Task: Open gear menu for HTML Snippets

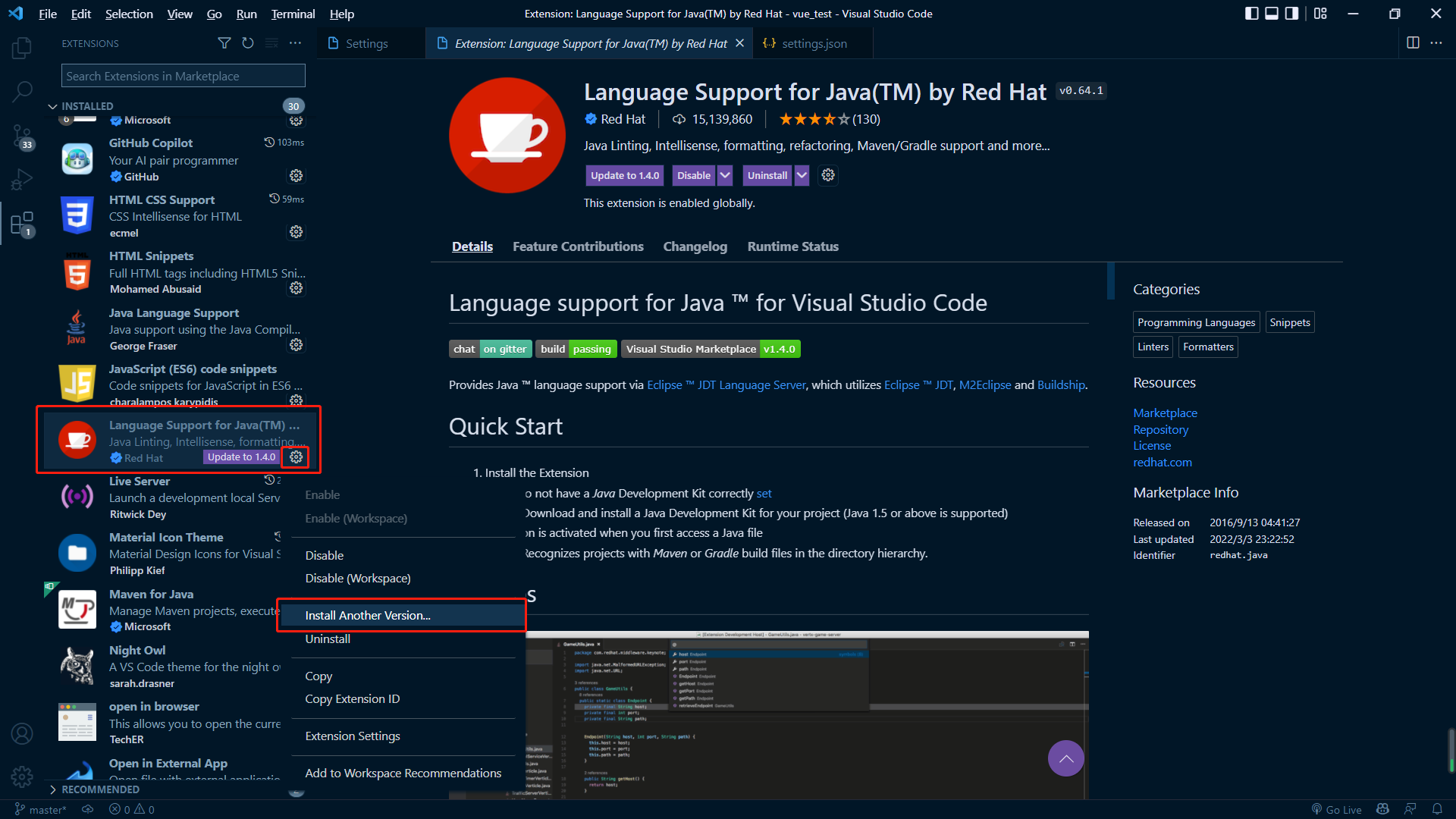Action: tap(296, 288)
